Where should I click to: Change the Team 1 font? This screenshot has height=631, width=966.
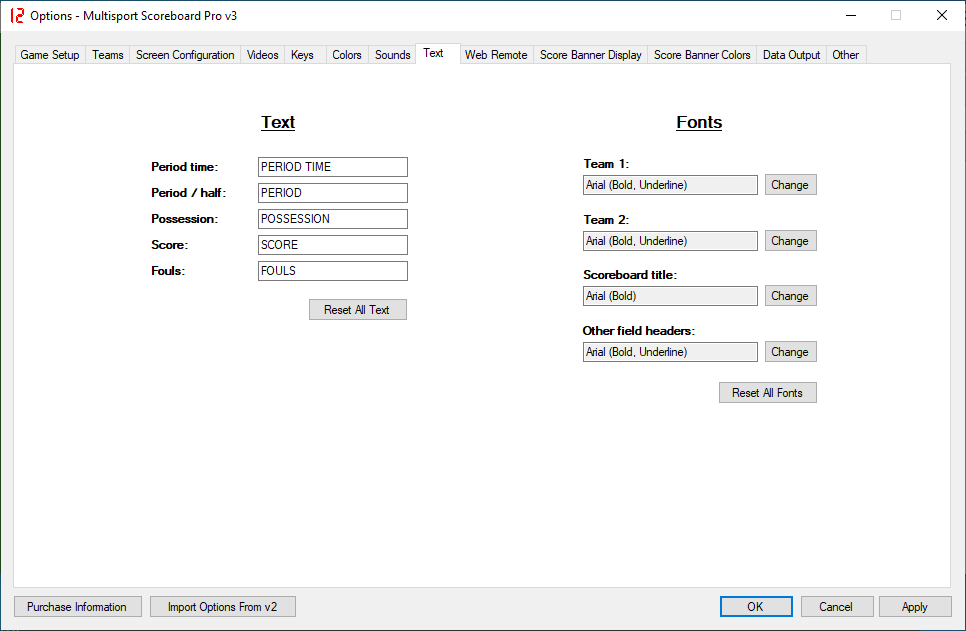pyautogui.click(x=790, y=185)
